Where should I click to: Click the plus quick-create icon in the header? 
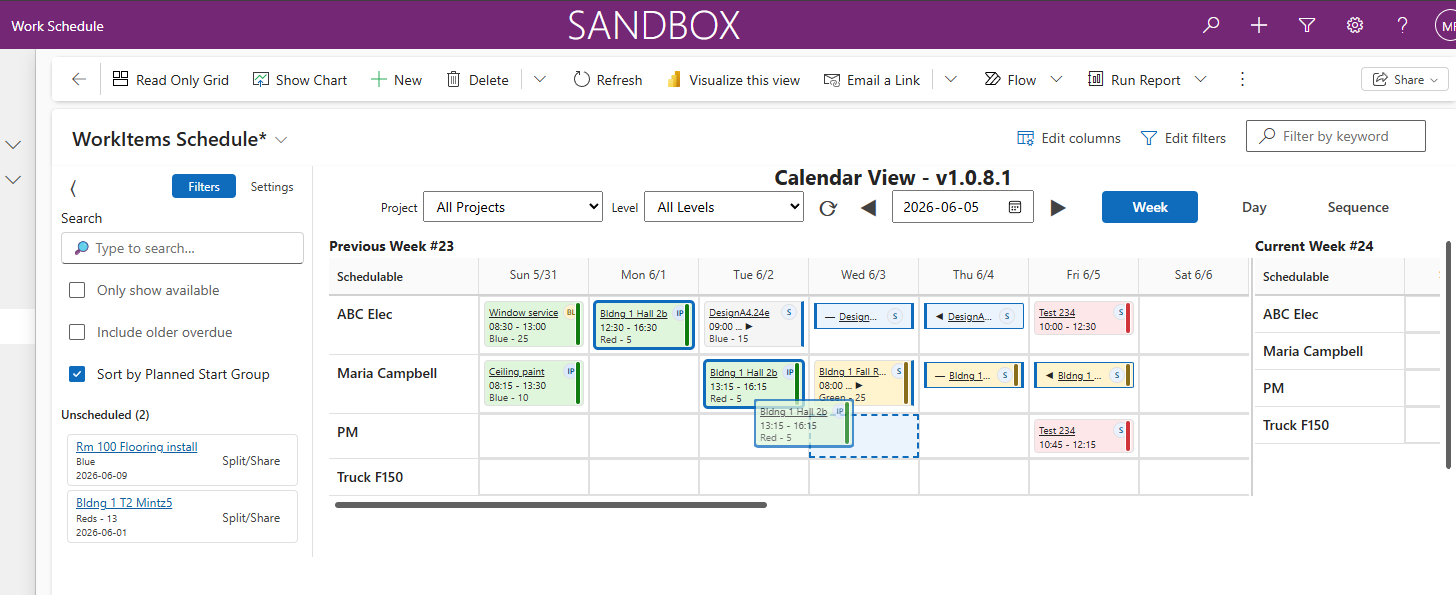pyautogui.click(x=1259, y=25)
